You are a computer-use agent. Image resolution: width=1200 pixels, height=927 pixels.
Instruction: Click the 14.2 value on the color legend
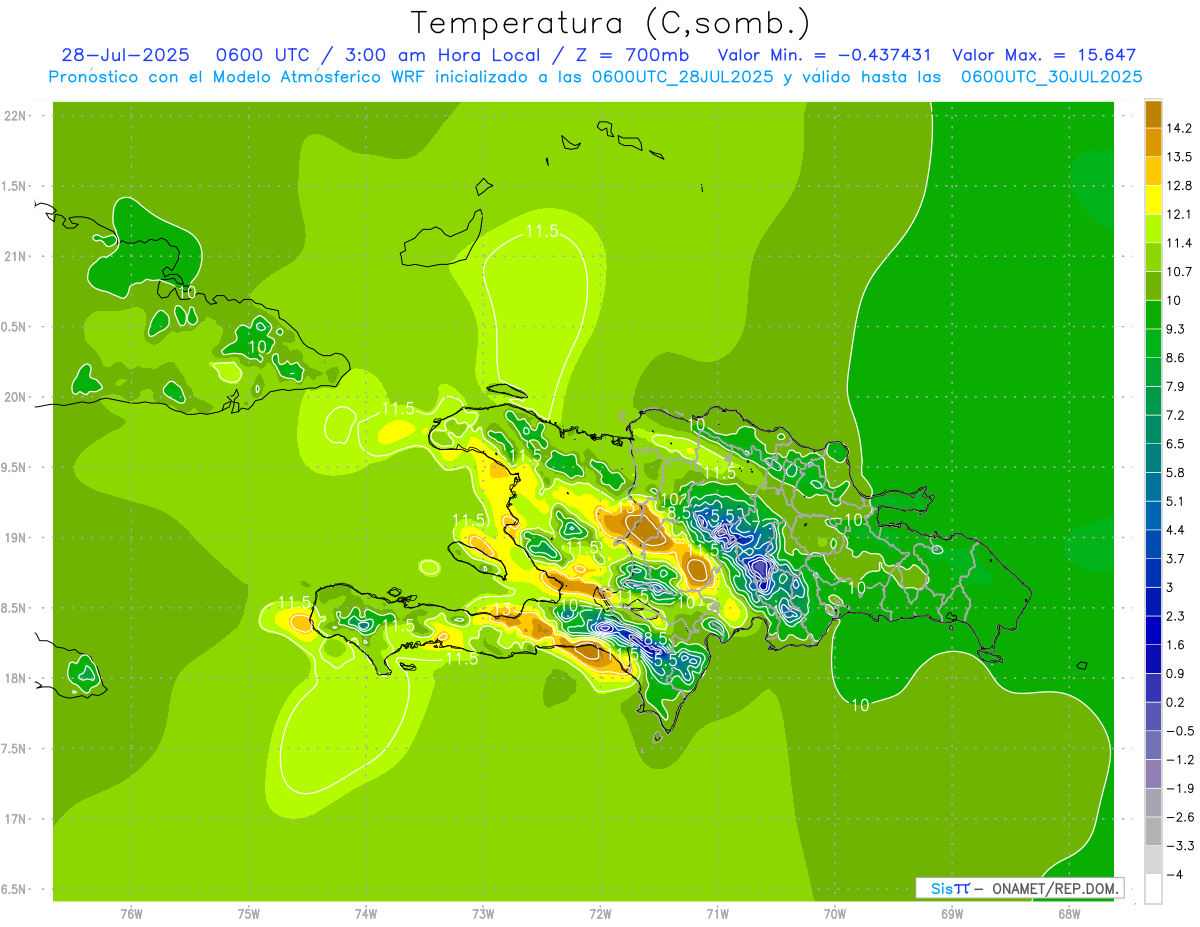(x=1177, y=128)
